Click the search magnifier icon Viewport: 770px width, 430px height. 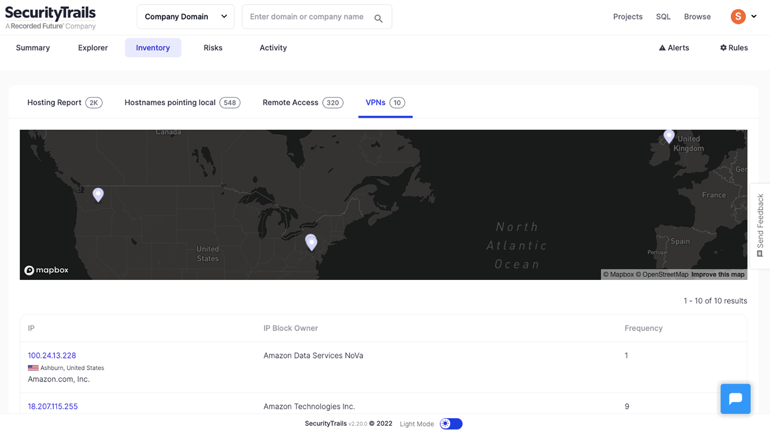point(378,19)
